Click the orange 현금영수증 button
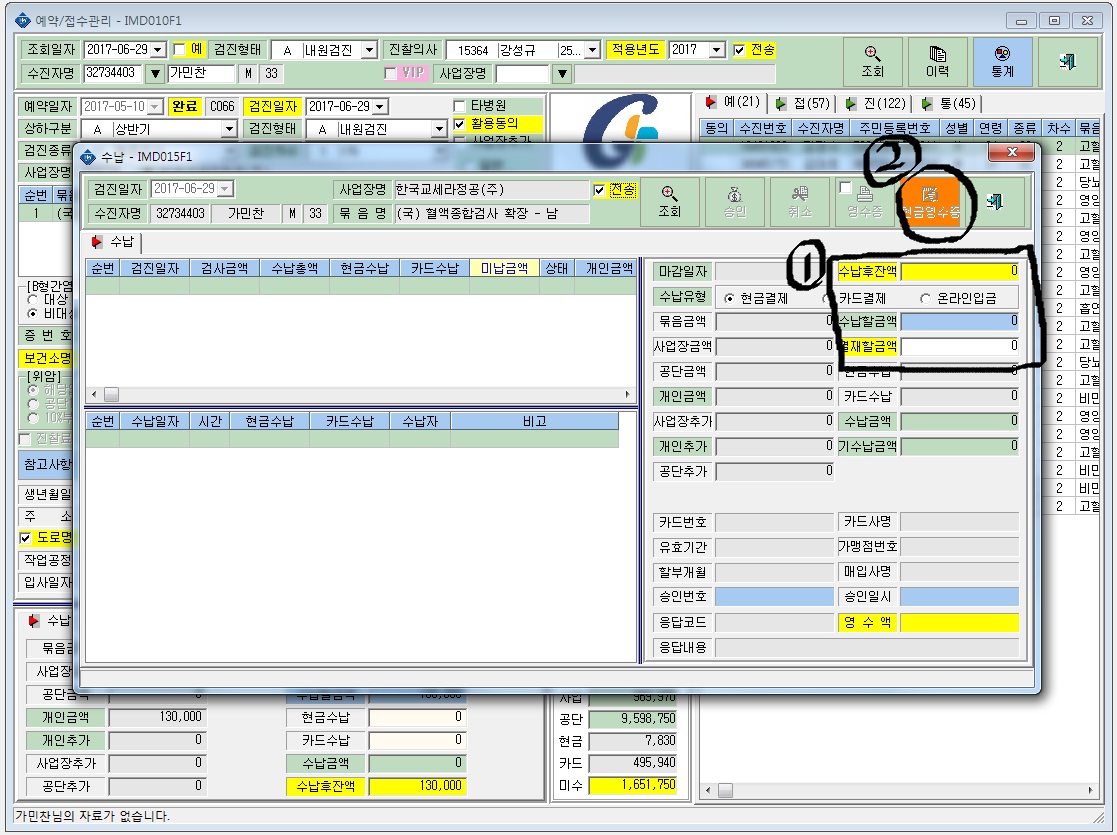This screenshot has height=835, width=1117. 930,202
